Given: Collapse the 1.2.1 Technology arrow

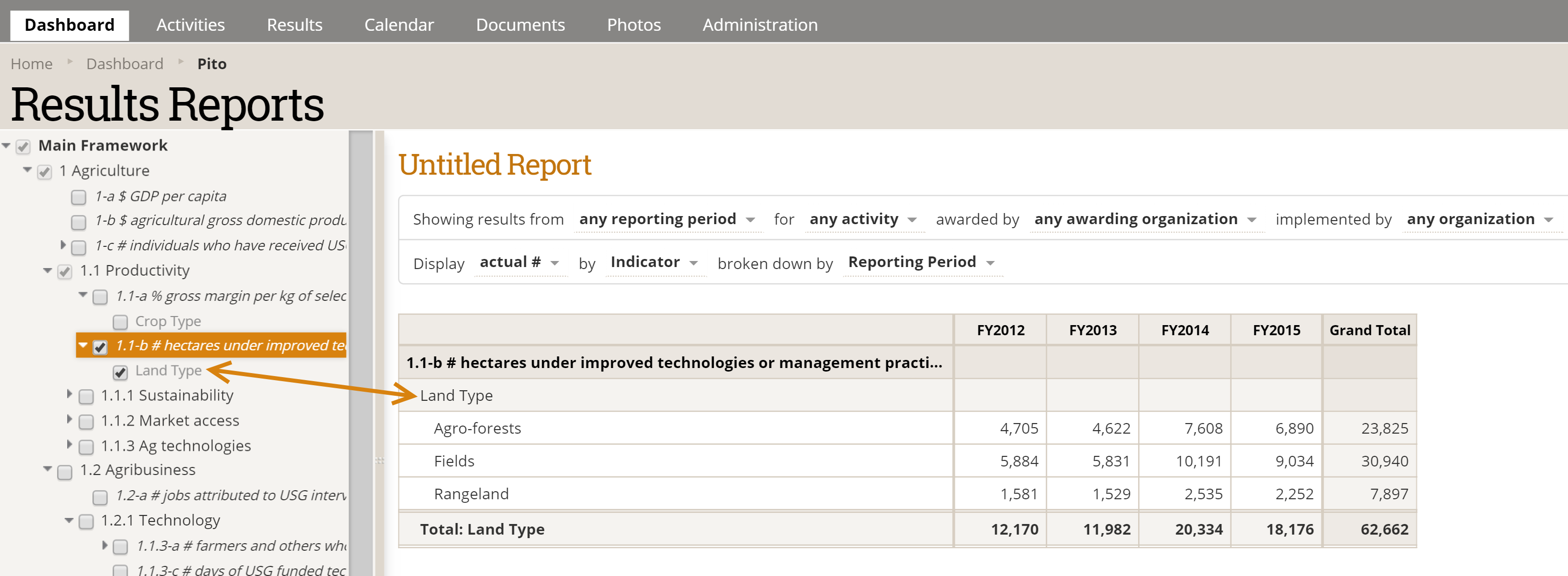Looking at the screenshot, I should pos(69,520).
